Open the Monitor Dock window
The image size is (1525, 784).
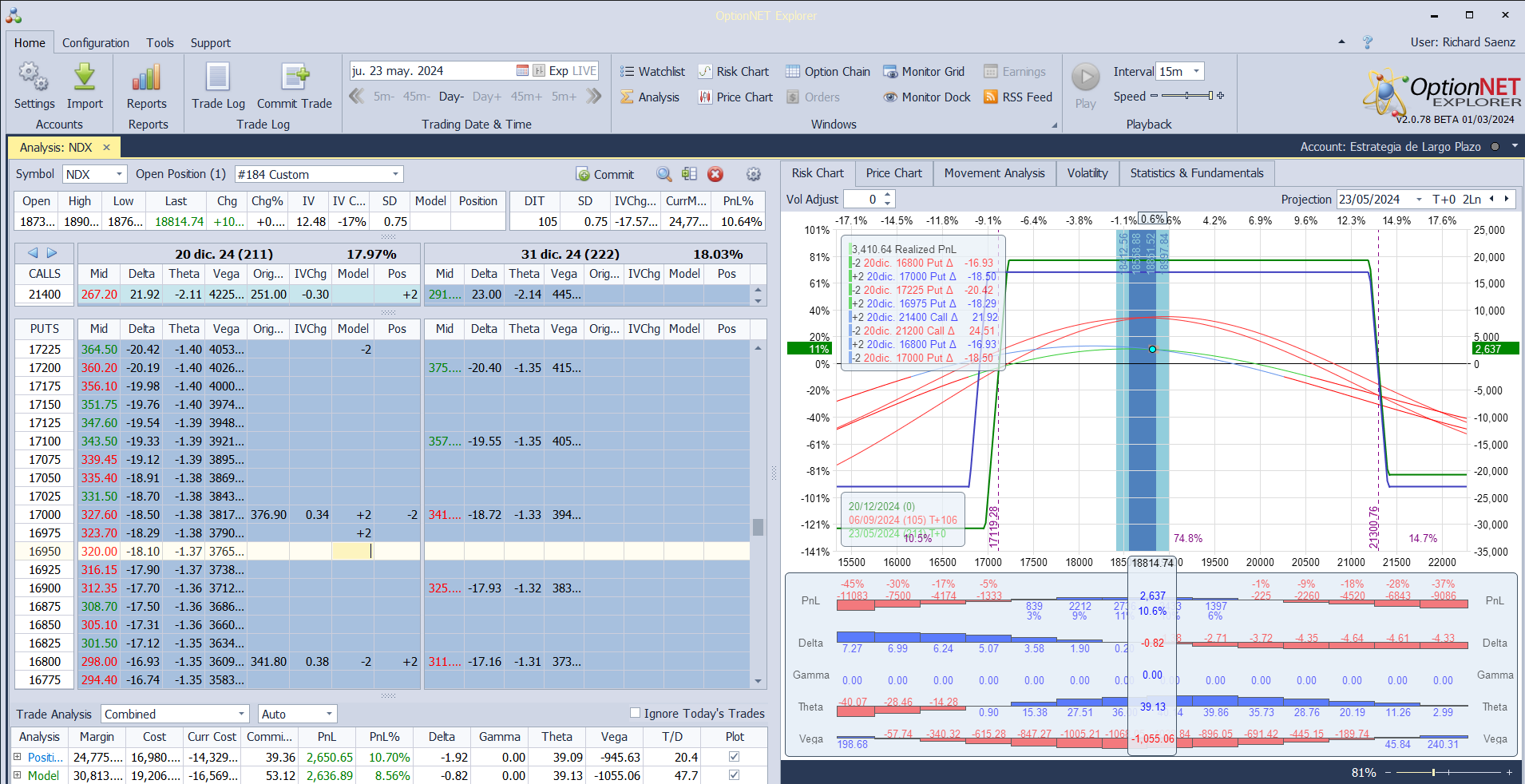(927, 97)
